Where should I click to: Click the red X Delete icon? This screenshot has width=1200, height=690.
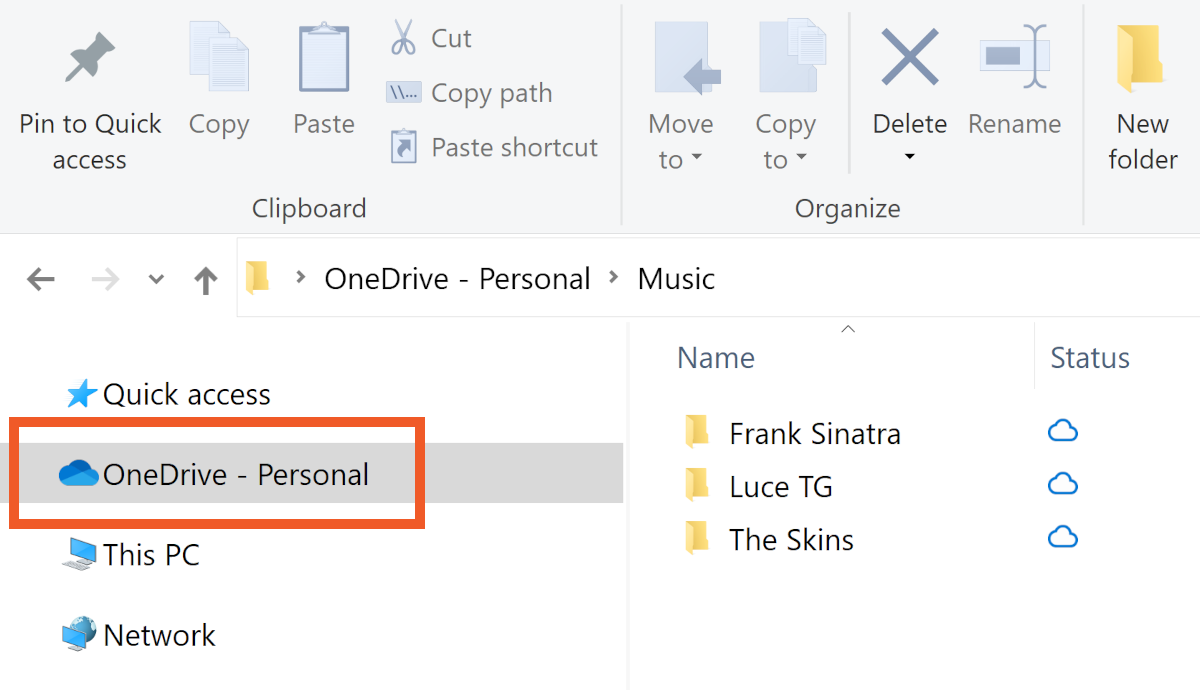[909, 58]
